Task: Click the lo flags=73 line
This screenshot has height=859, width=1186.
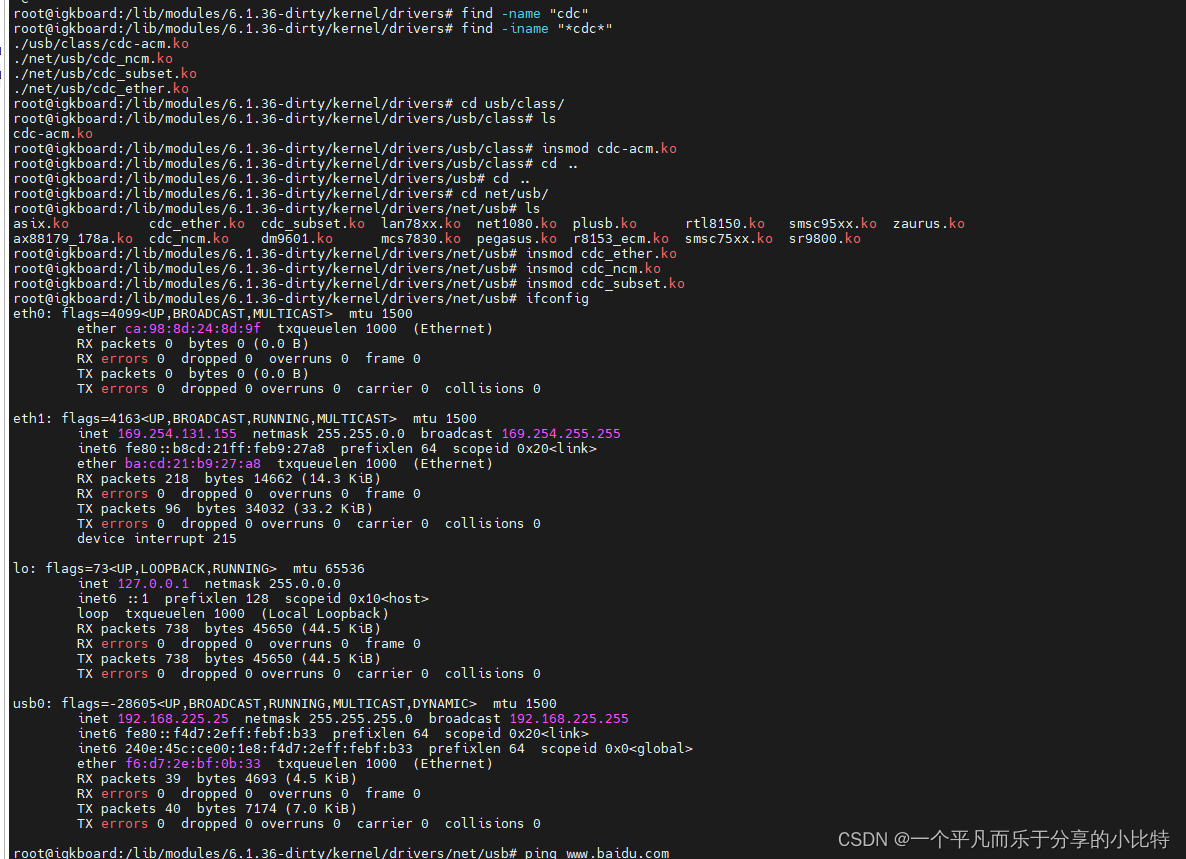Action: (x=188, y=569)
